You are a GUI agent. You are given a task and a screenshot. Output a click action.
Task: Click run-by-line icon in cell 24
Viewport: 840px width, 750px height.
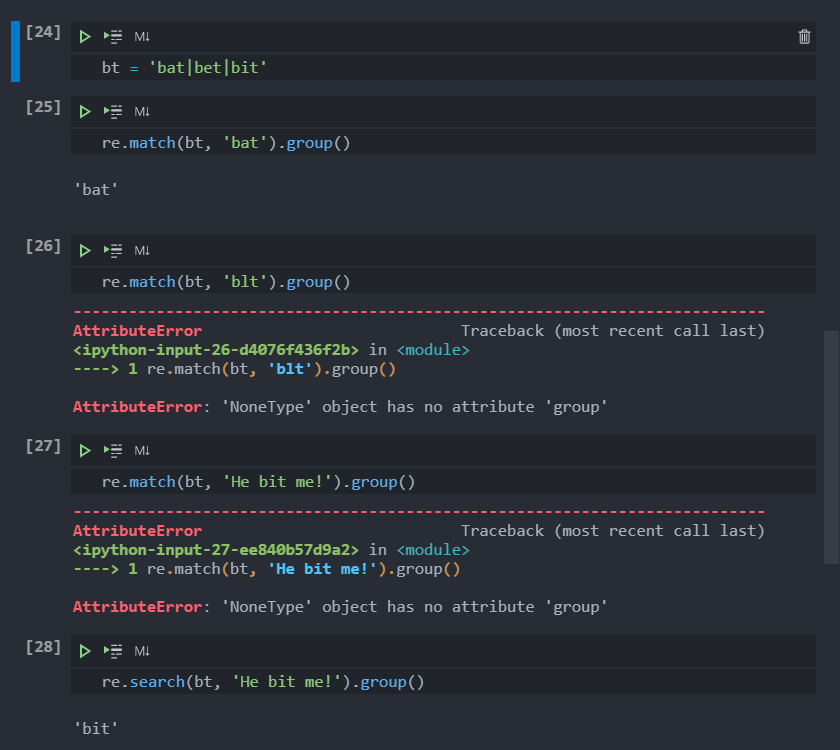[x=113, y=36]
